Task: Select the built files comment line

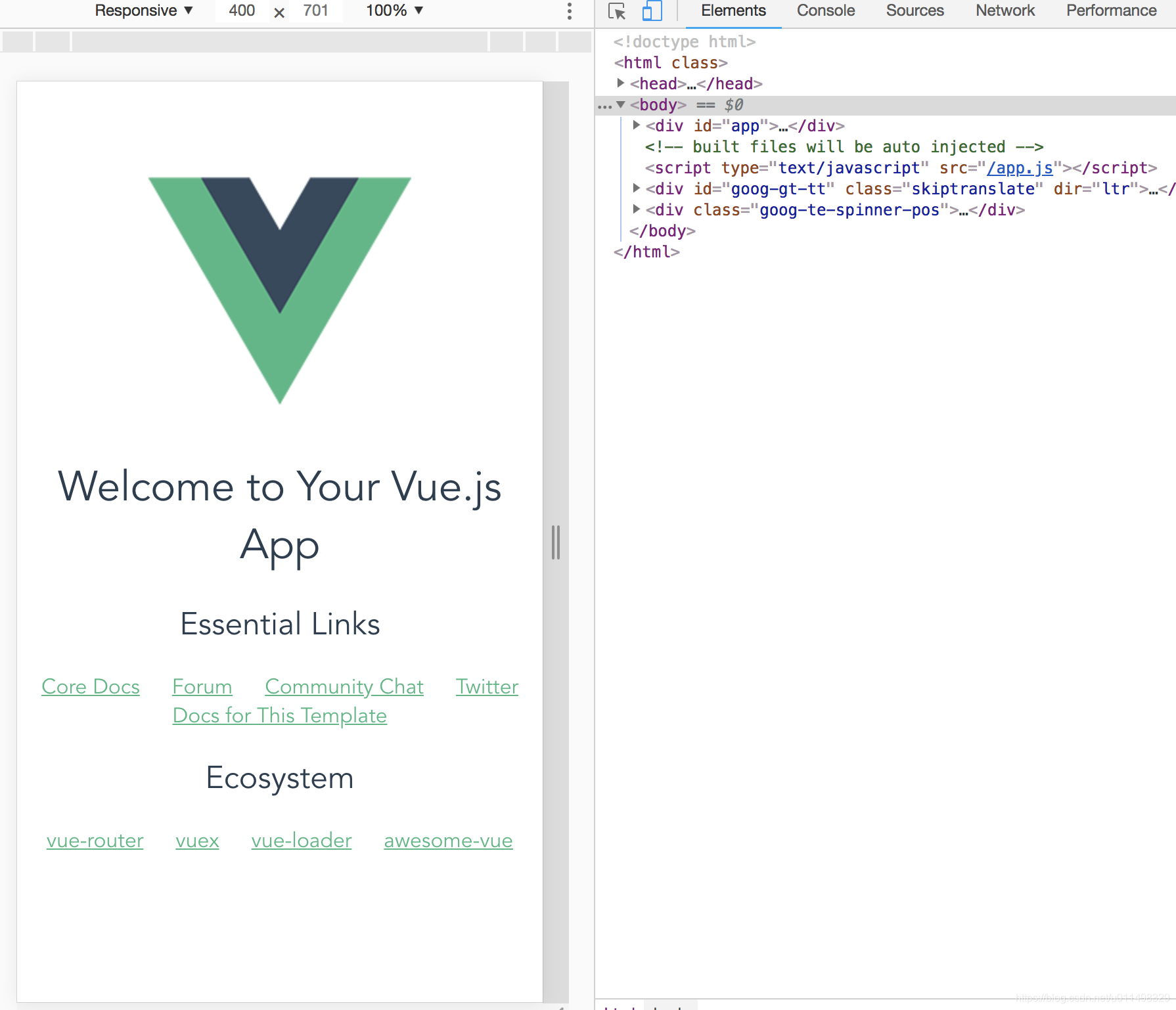Action: tap(844, 147)
